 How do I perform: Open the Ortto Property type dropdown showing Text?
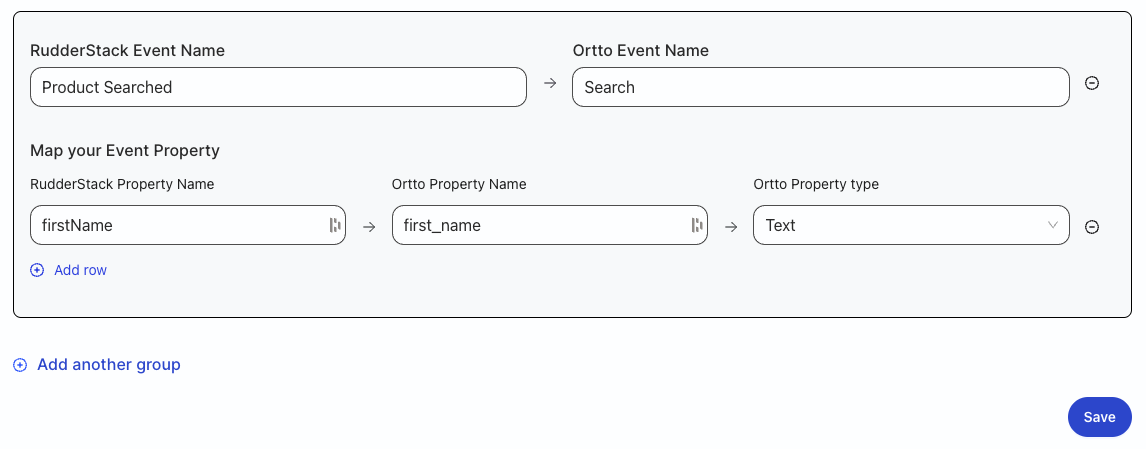(x=911, y=225)
